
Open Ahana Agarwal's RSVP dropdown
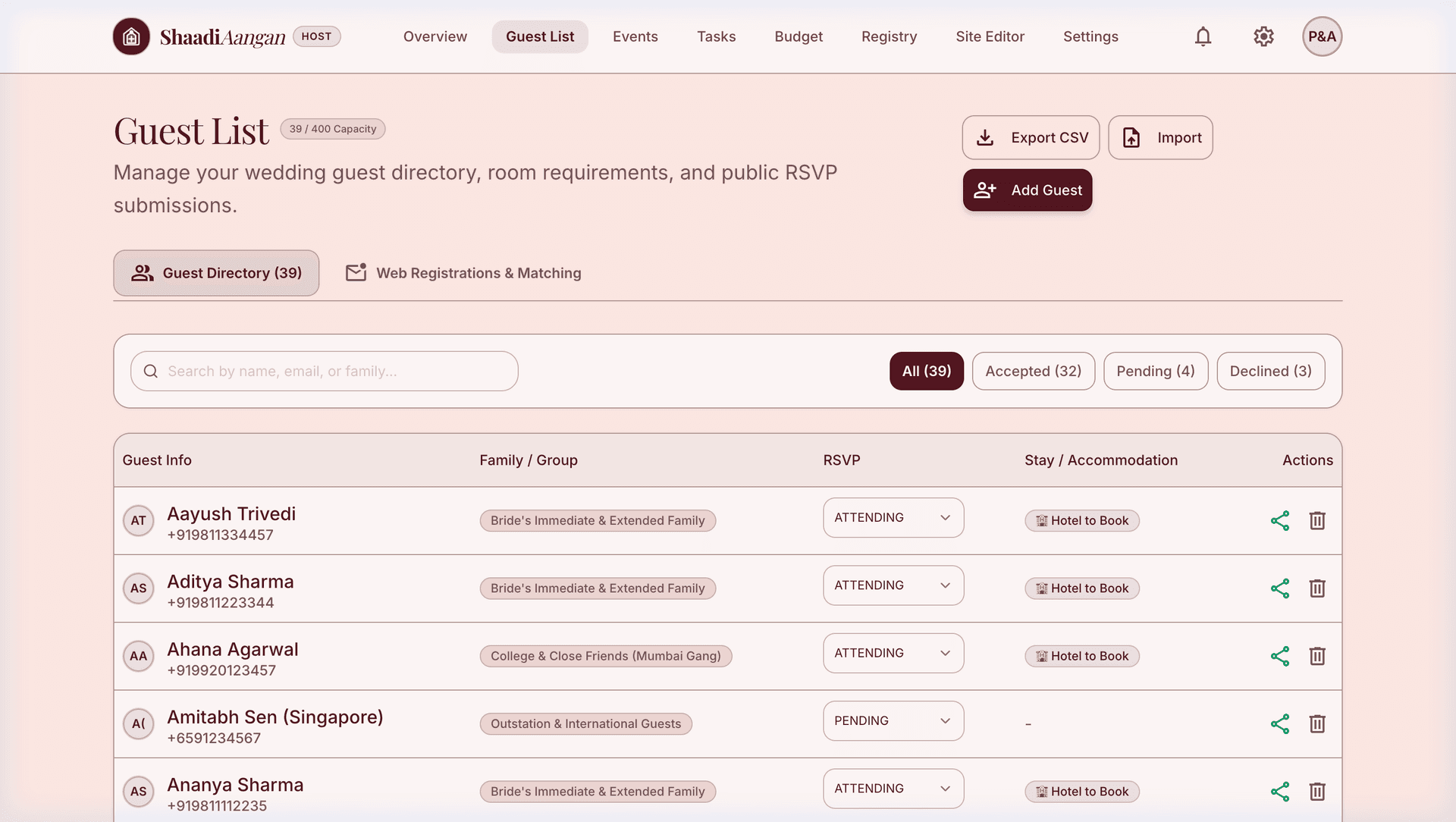tap(893, 653)
